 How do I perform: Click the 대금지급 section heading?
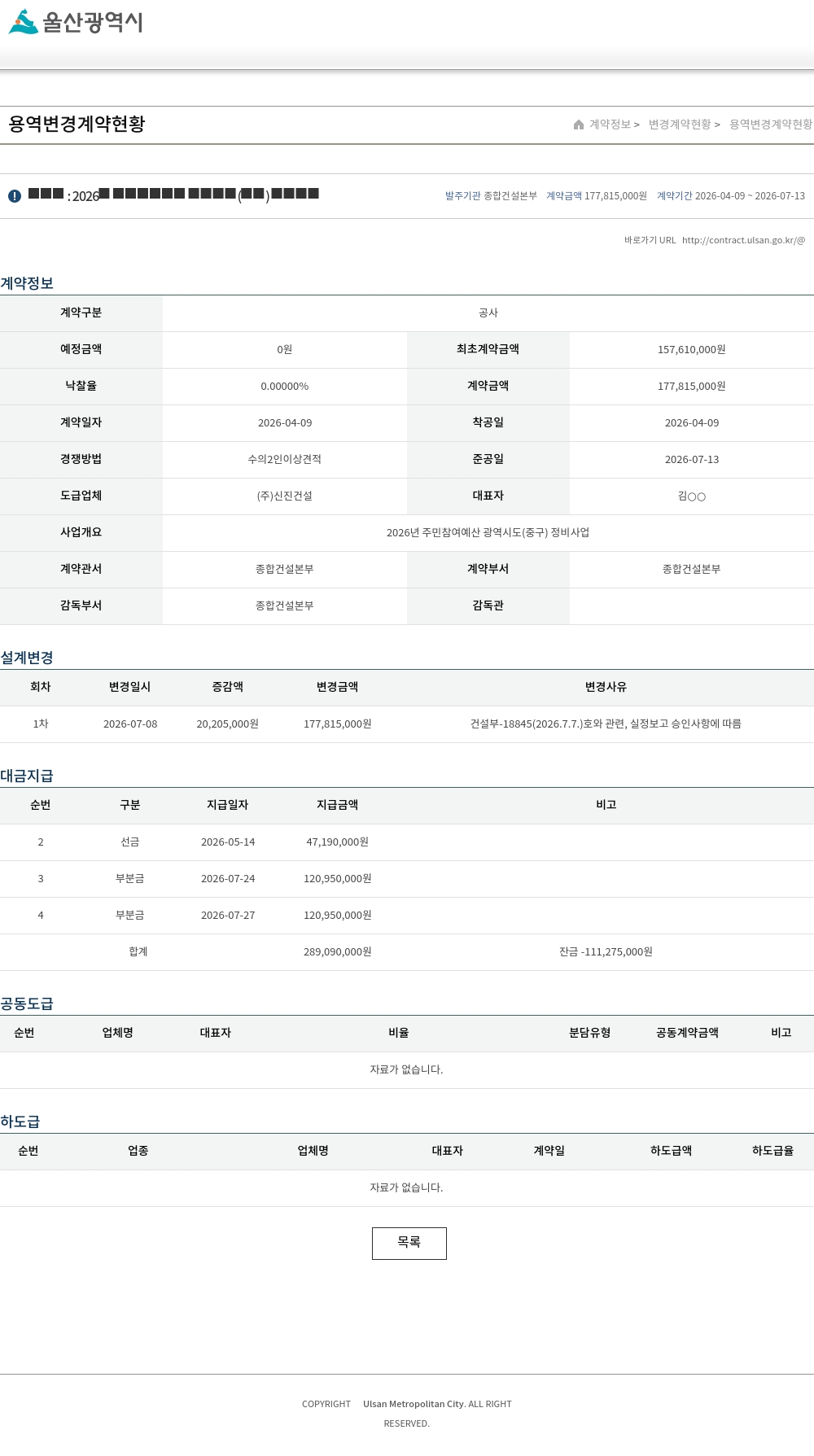click(x=27, y=776)
